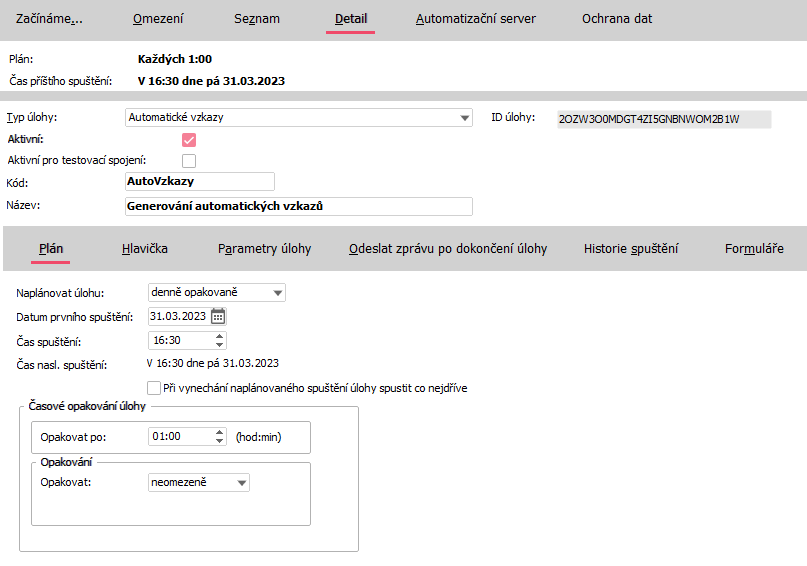The height and width of the screenshot is (566, 807).
Task: Click the Kód input field
Action: point(199,181)
